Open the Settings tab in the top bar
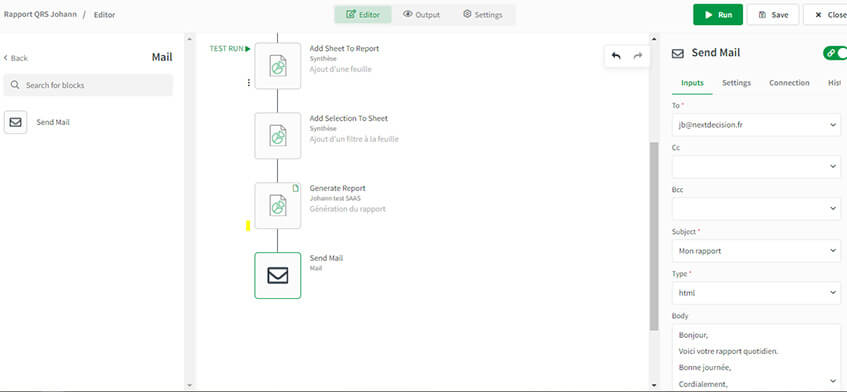This screenshot has width=847, height=392. [483, 15]
